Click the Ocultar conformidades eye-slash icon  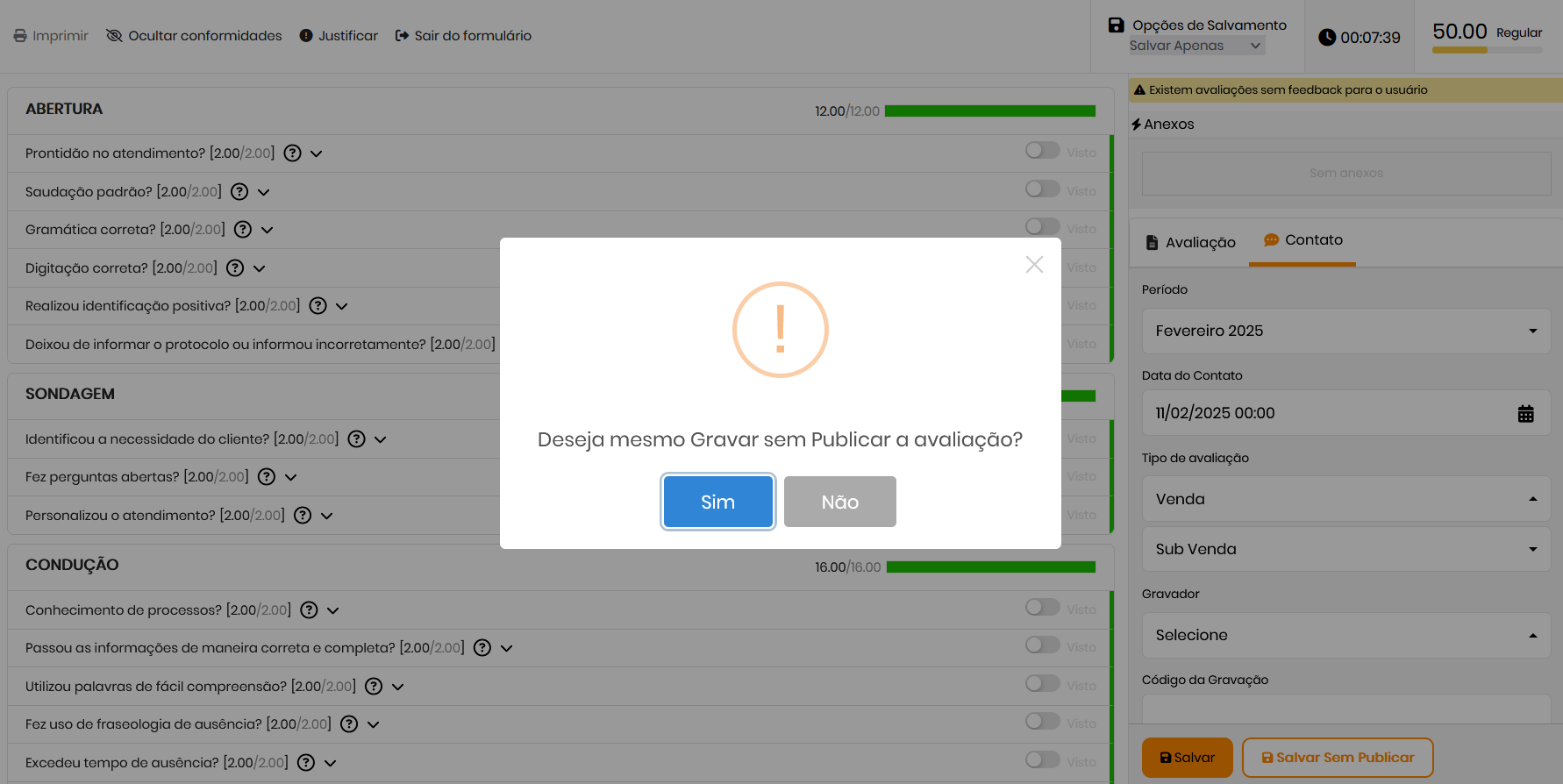tap(114, 36)
